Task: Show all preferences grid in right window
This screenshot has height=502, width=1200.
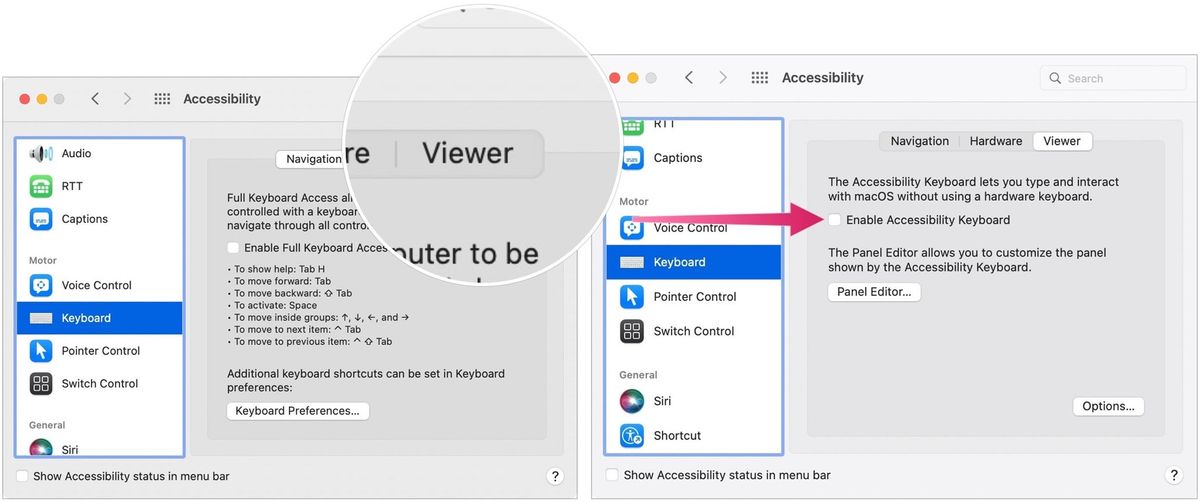Action: [x=759, y=78]
